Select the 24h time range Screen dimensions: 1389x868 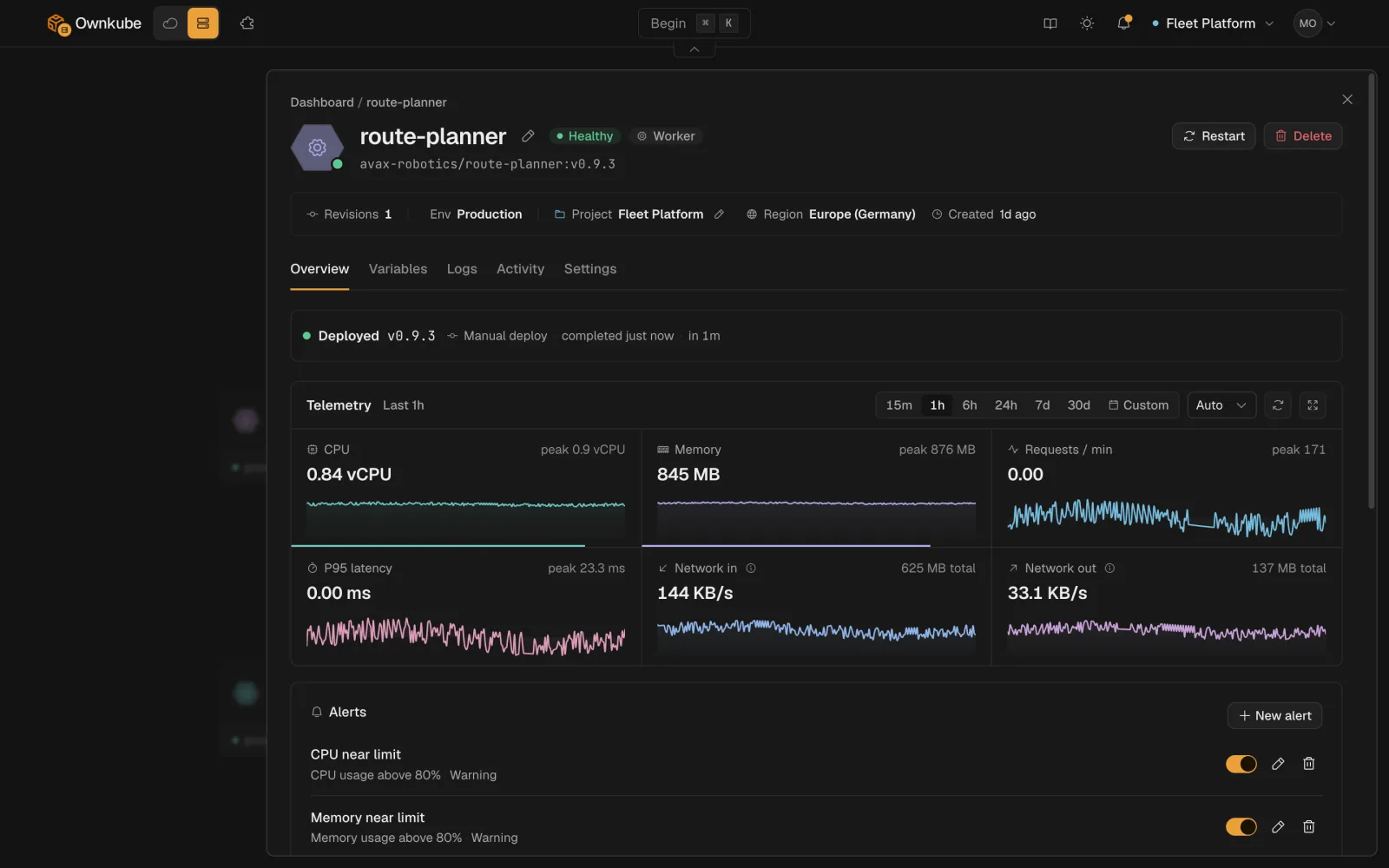pos(1006,405)
